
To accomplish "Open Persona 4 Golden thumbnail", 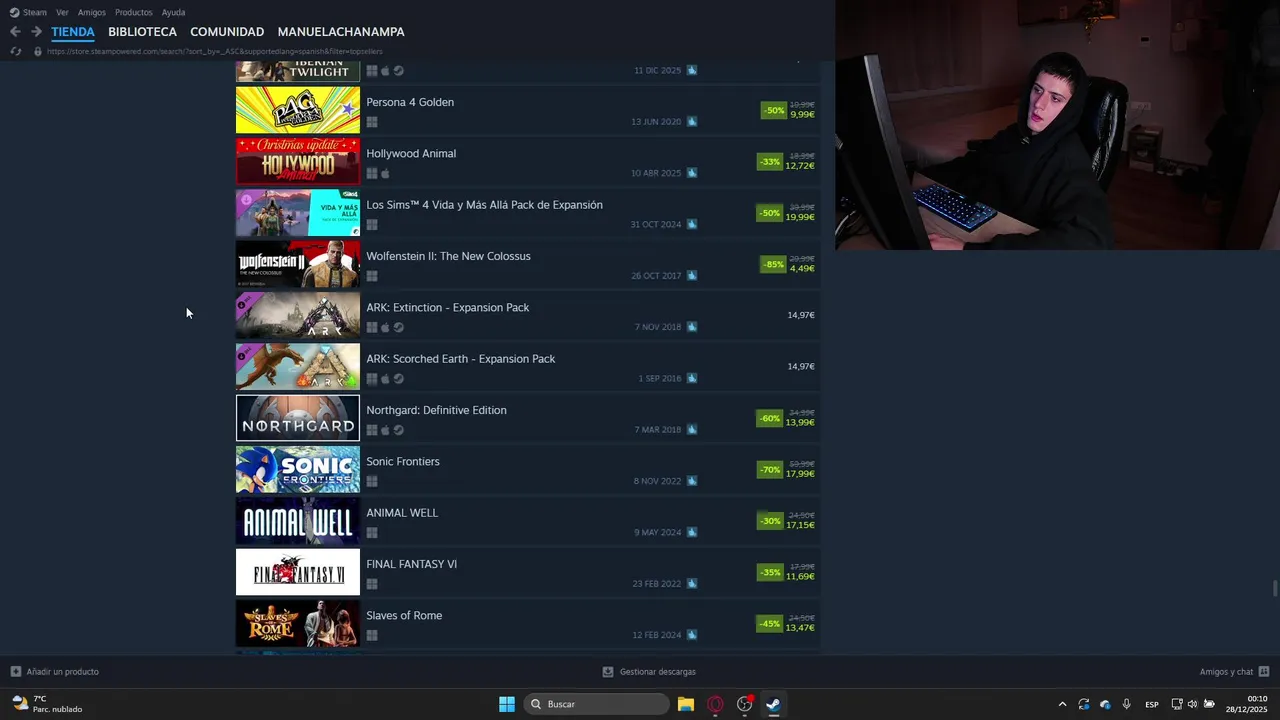I will pyautogui.click(x=298, y=110).
